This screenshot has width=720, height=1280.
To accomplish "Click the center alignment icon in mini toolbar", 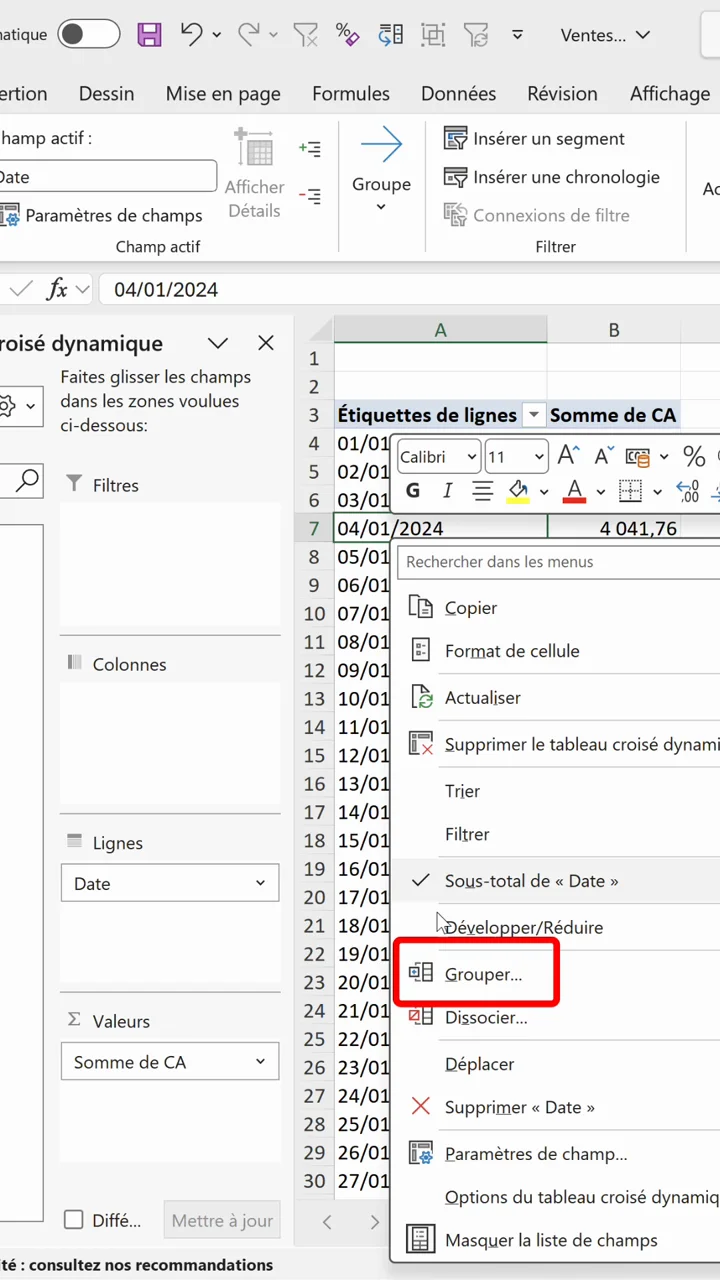I will [x=483, y=491].
